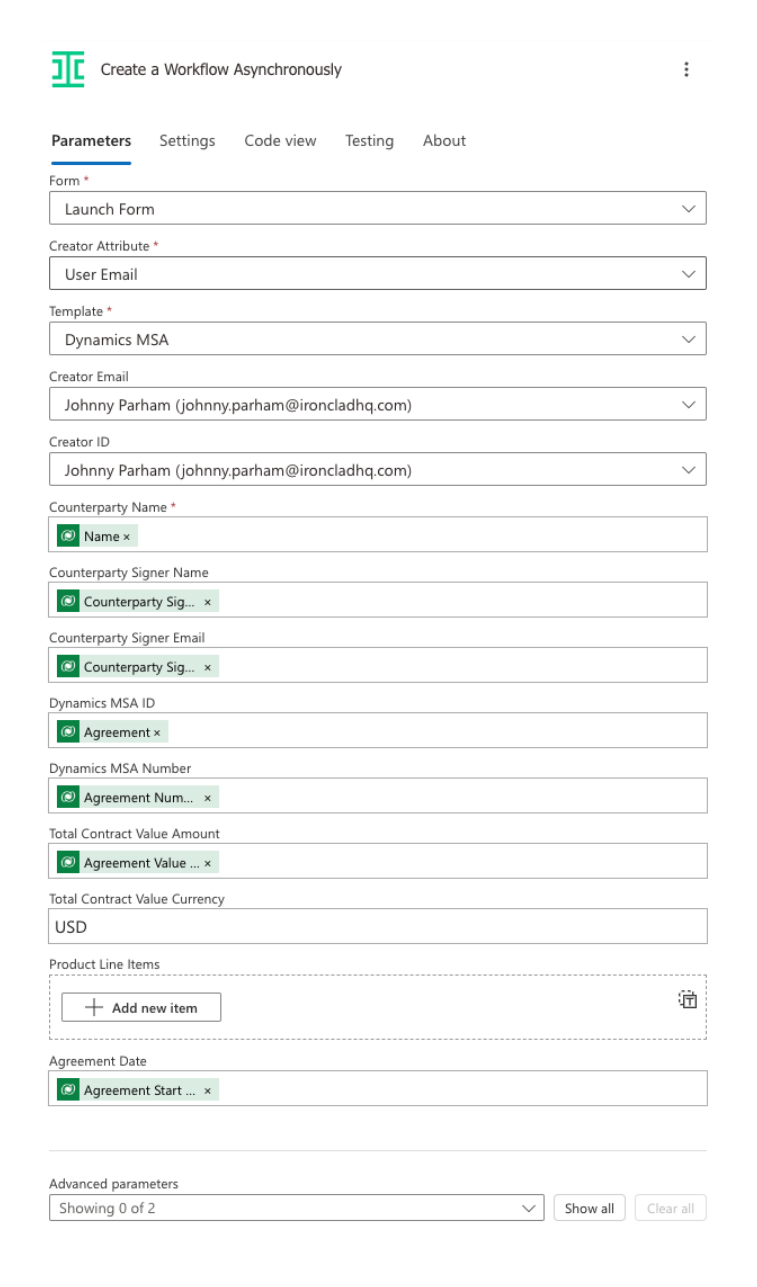Expand the Creator Email dropdown
This screenshot has height=1287, width=757.
(378, 404)
